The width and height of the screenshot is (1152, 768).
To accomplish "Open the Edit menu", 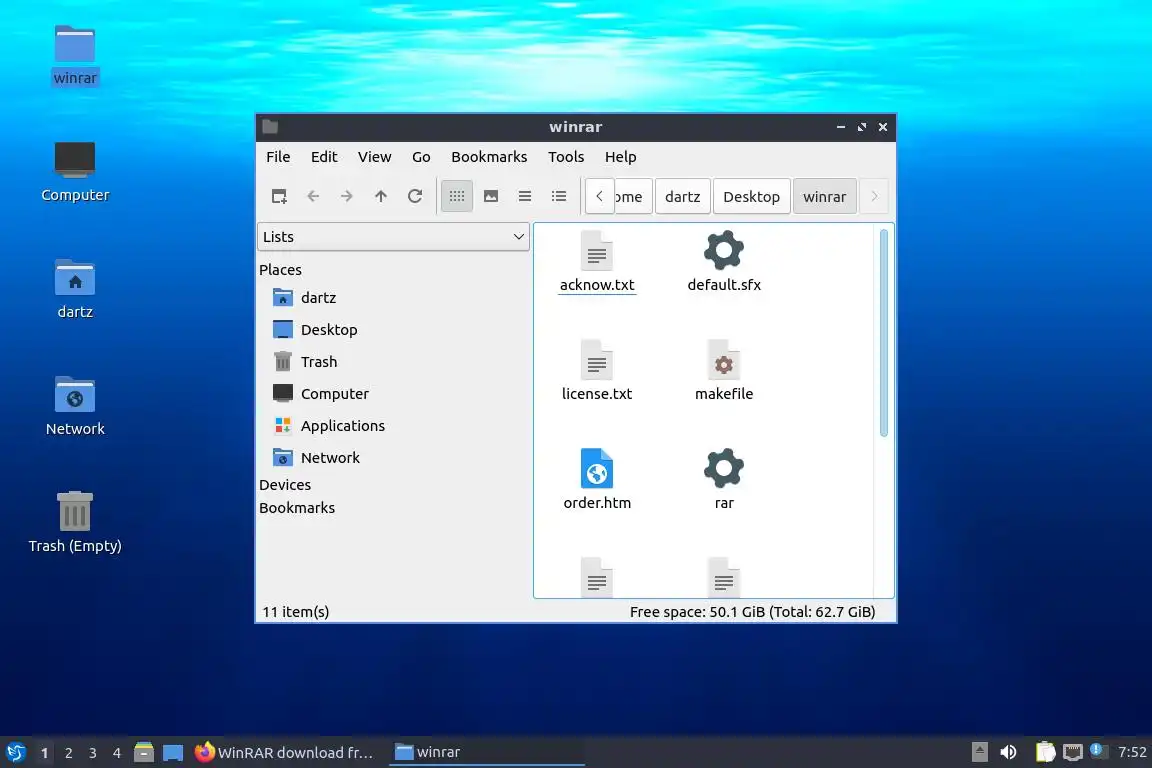I will (x=324, y=157).
